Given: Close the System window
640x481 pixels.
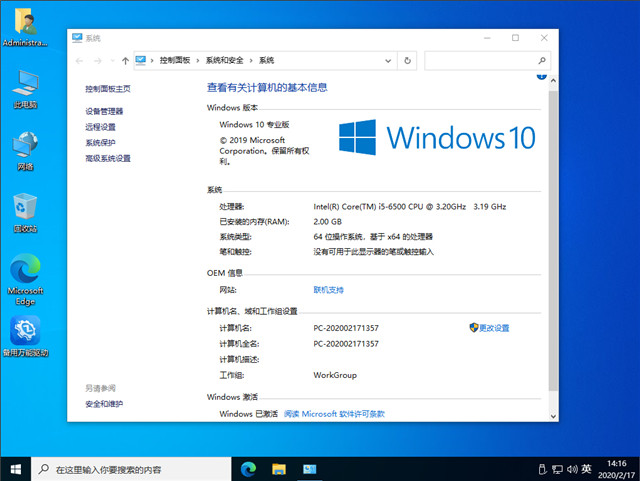Looking at the screenshot, I should [x=544, y=38].
